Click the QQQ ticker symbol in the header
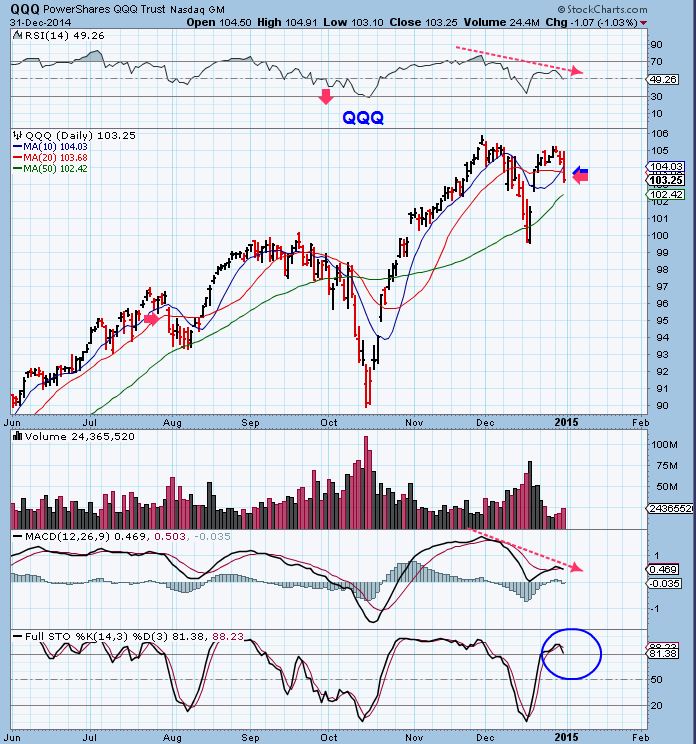 click(25, 9)
